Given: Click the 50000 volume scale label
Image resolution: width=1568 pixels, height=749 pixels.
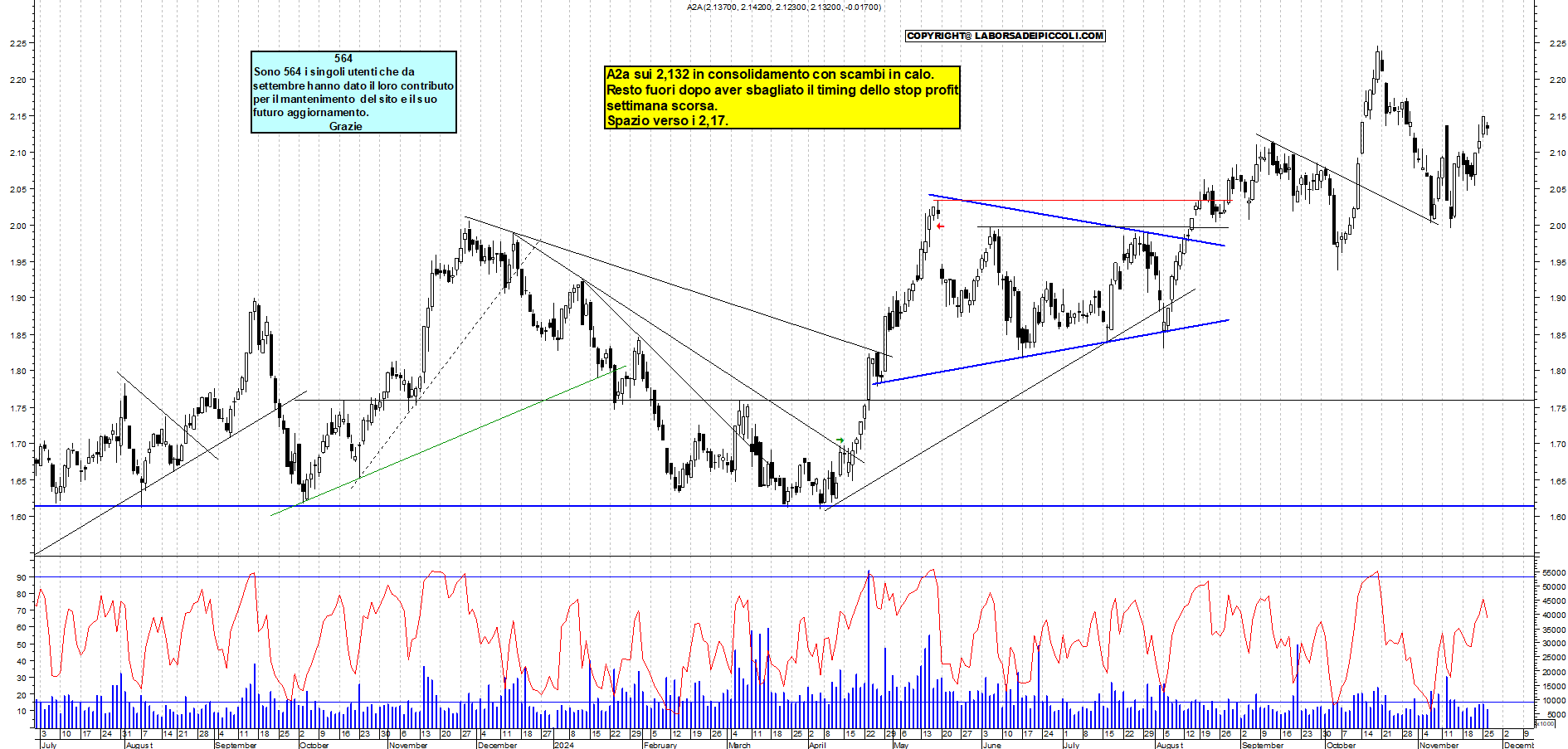Looking at the screenshot, I should (1554, 586).
